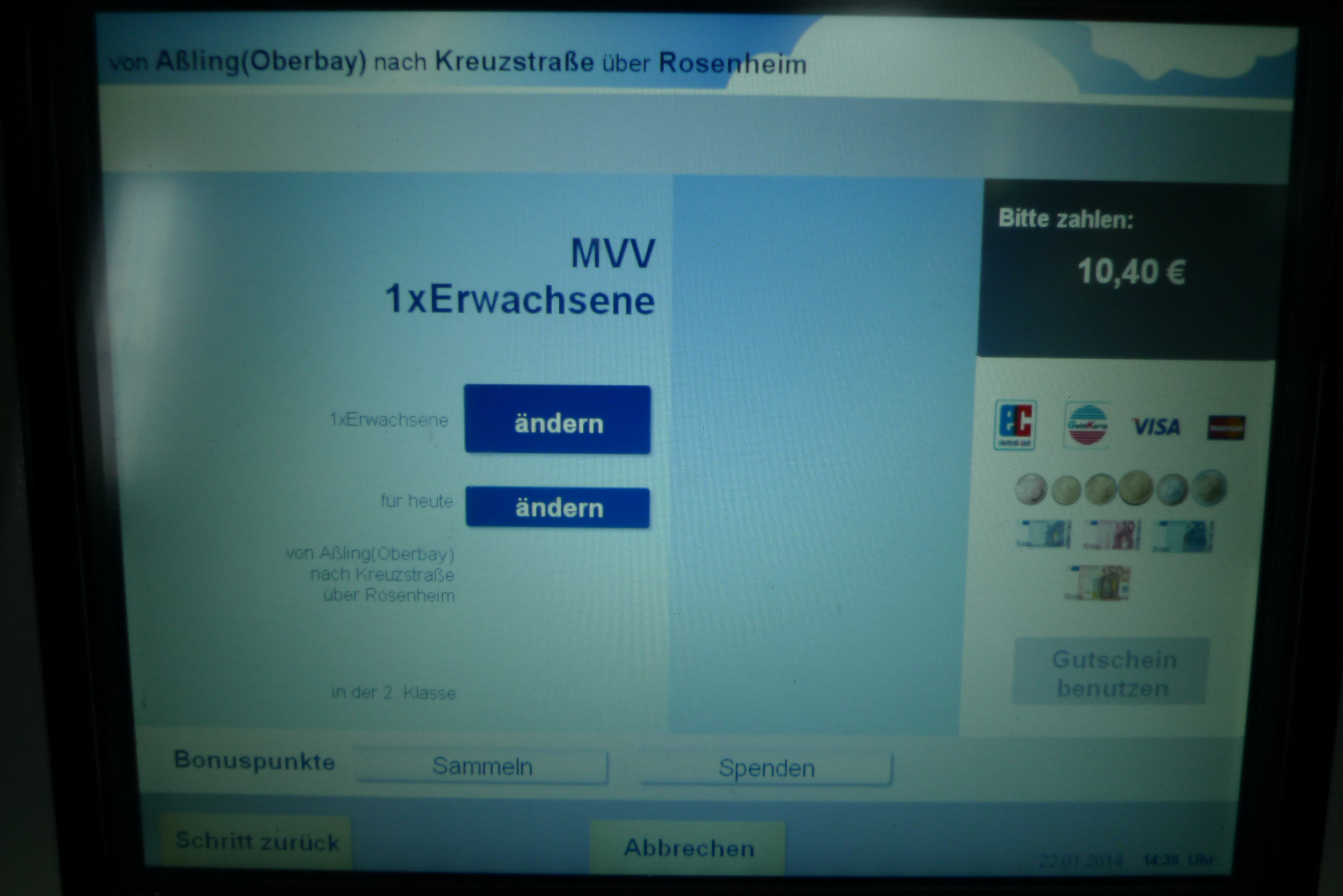This screenshot has width=1343, height=896.
Task: Click the MVV heading
Action: tap(612, 253)
